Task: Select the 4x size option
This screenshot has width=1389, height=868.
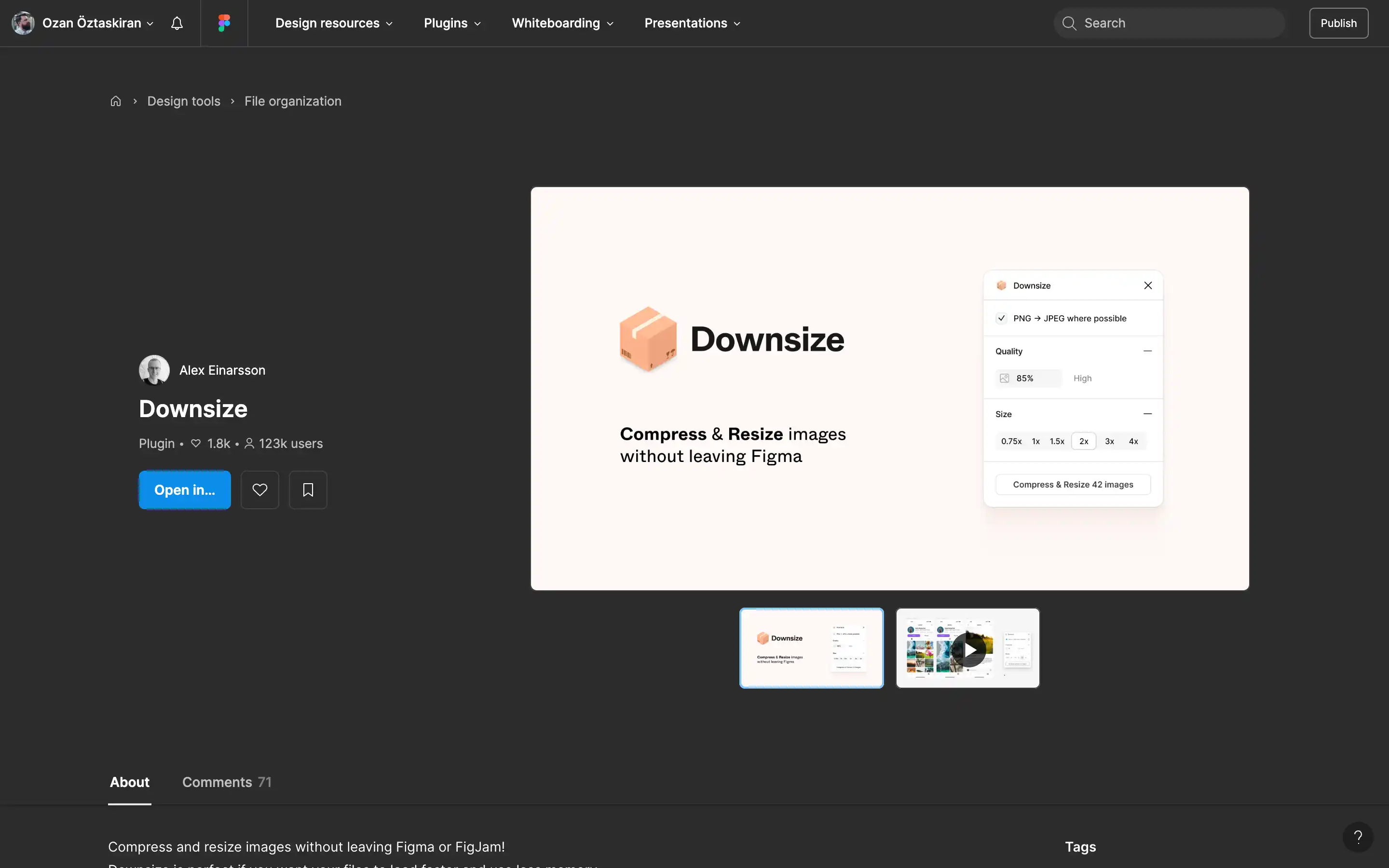Action: pos(1133,441)
